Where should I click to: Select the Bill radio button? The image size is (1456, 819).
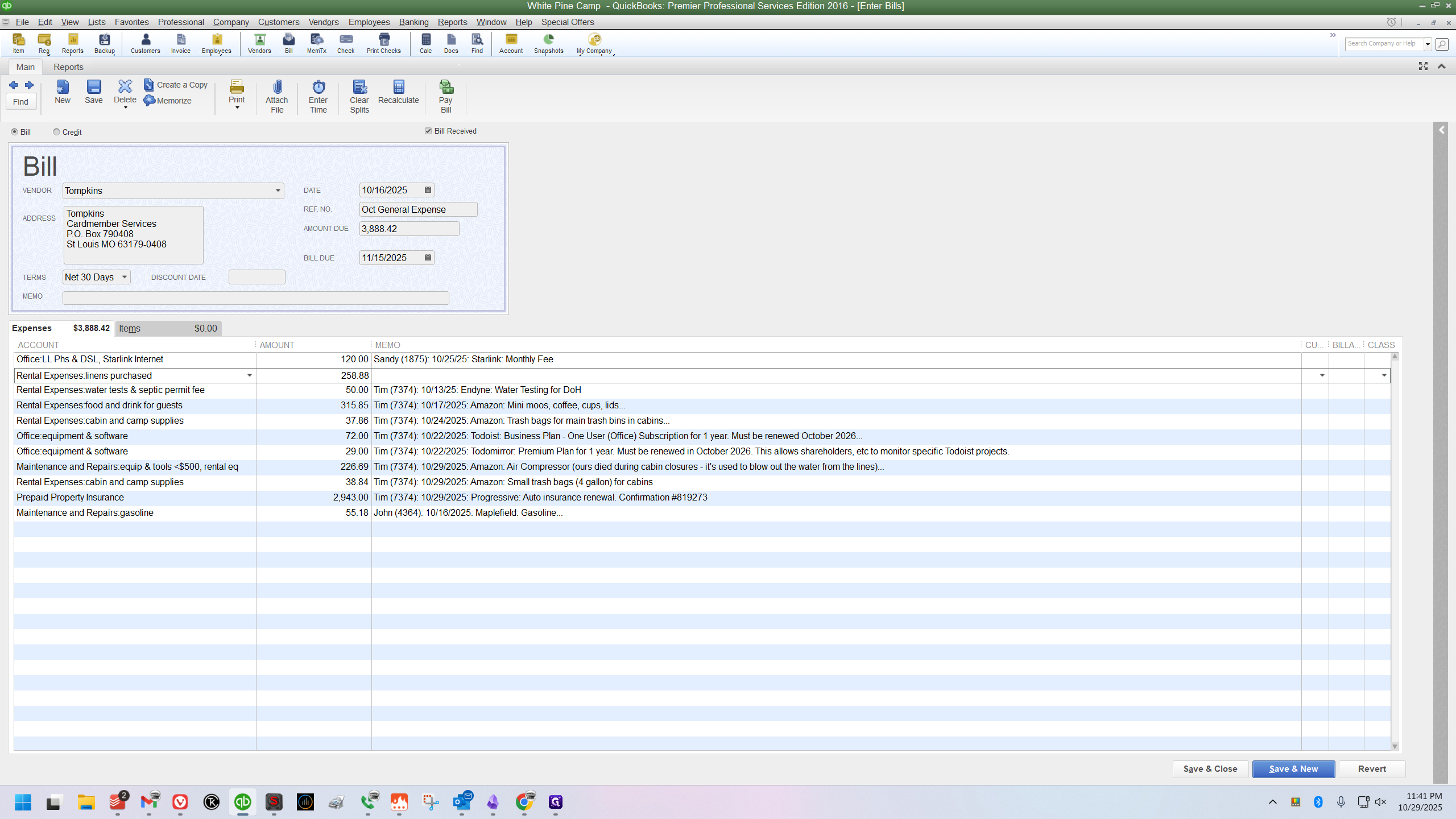[x=14, y=132]
